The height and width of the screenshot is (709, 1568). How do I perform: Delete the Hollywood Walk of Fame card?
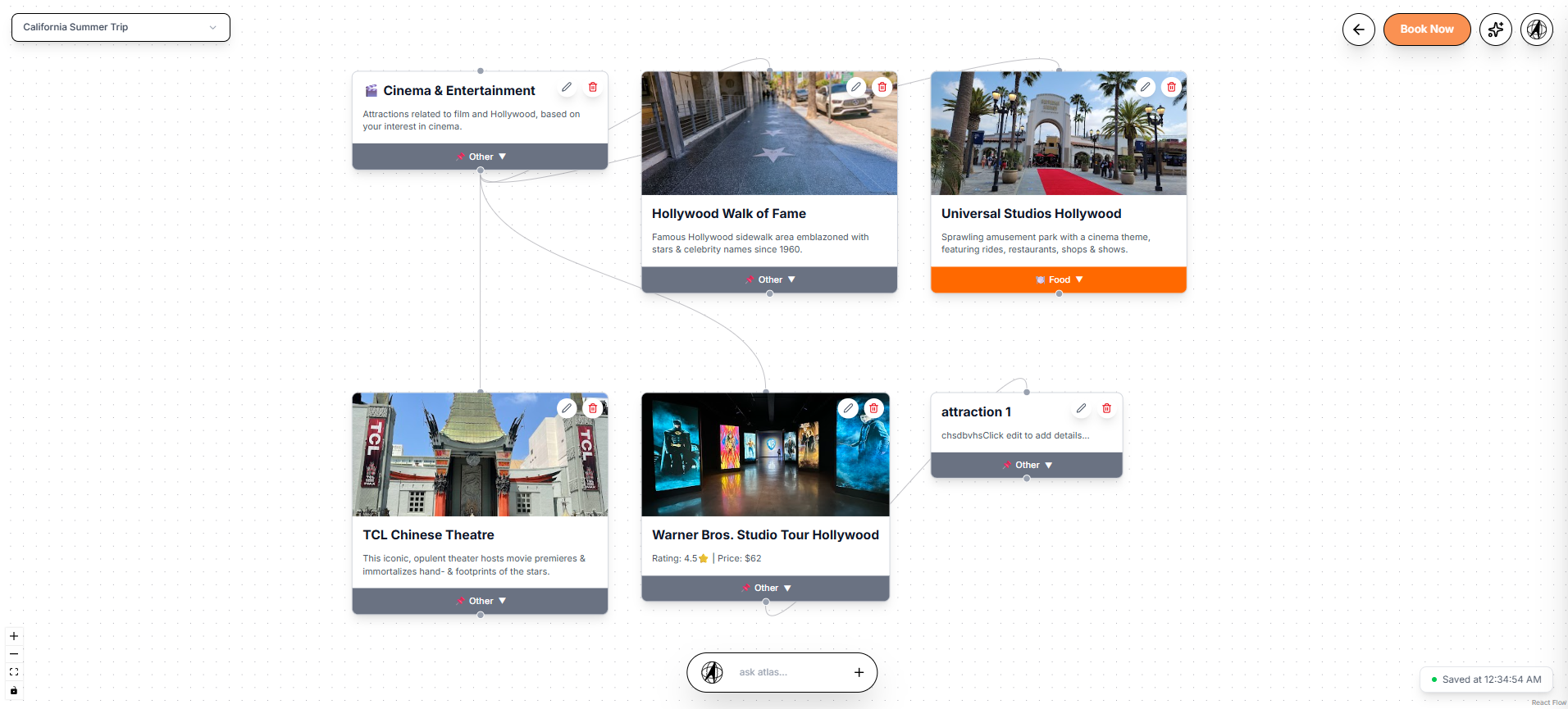point(882,87)
